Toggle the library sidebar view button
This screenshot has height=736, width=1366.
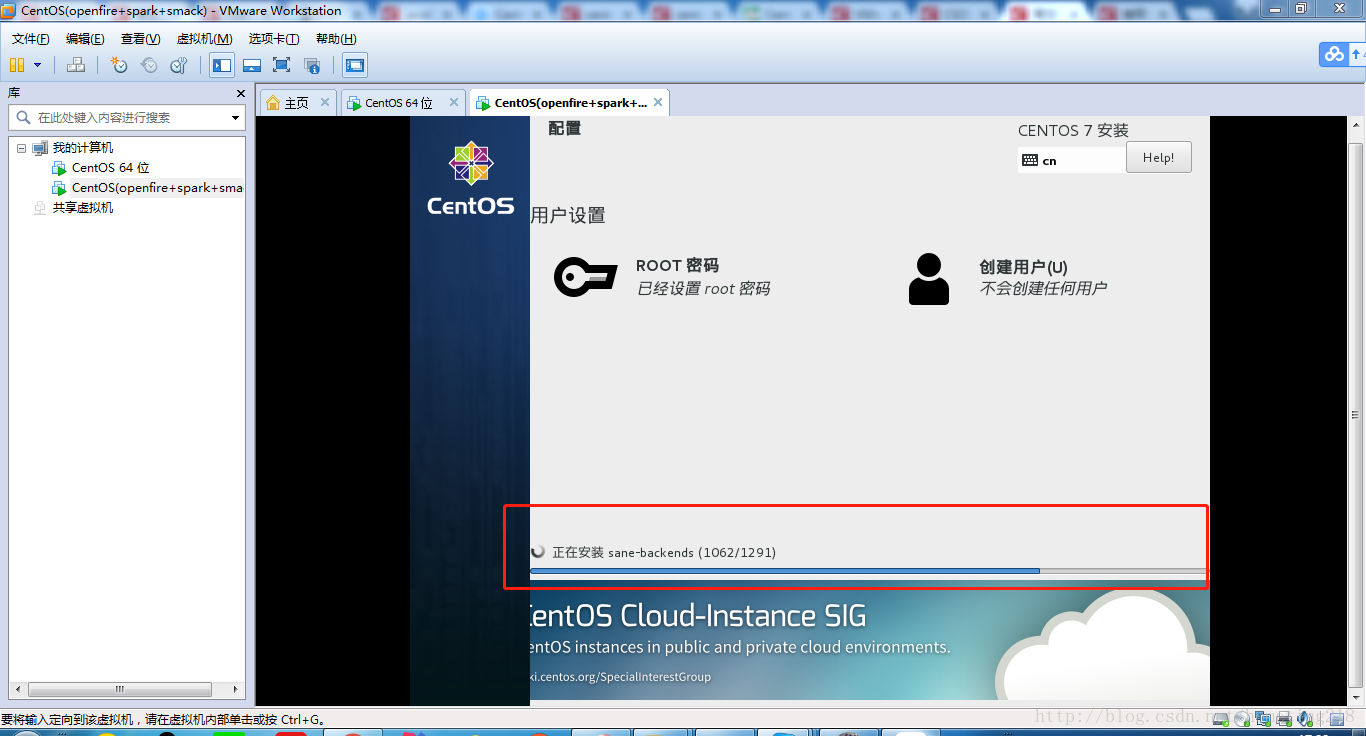click(222, 66)
